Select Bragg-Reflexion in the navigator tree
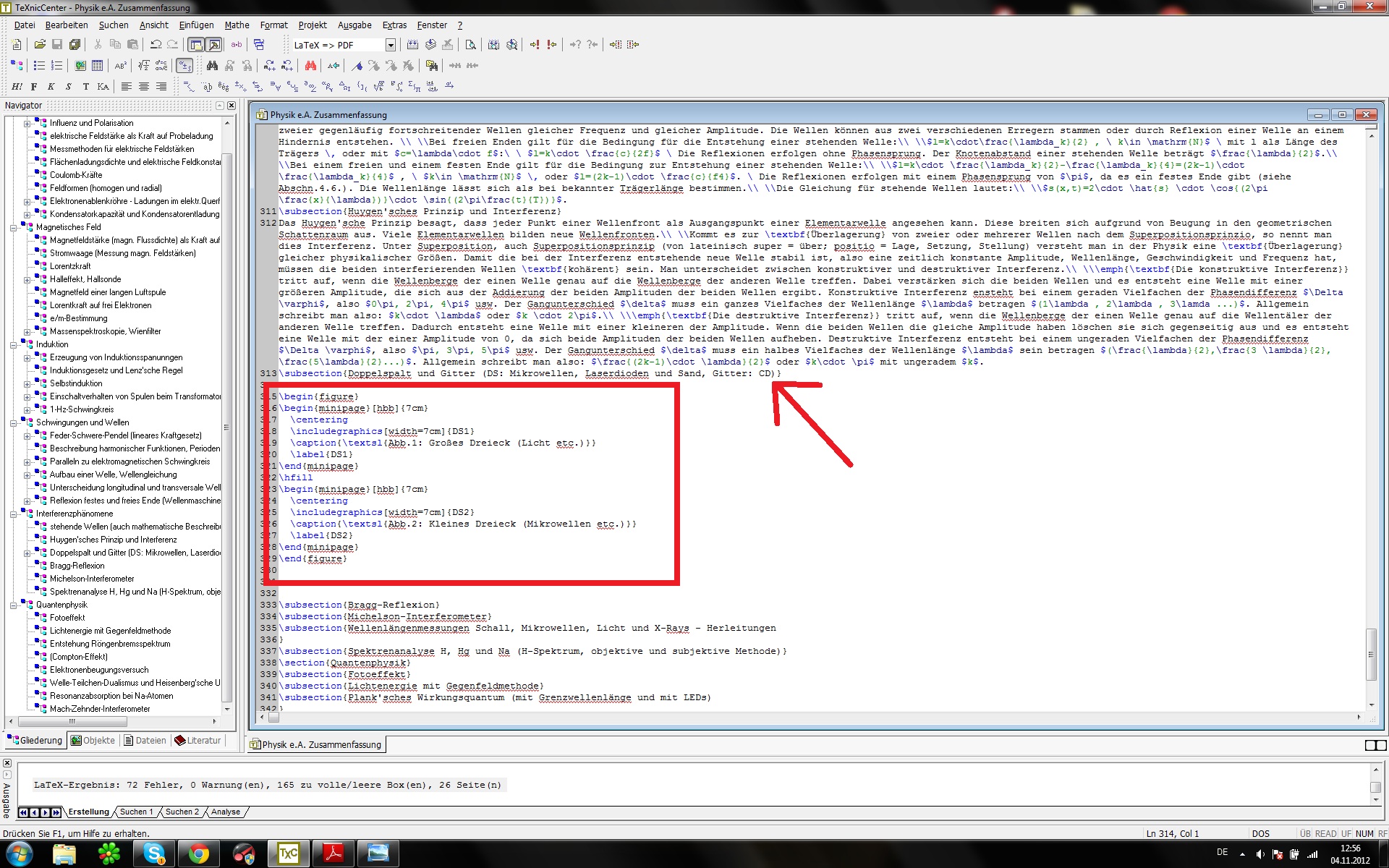1389x868 pixels. coord(77,566)
